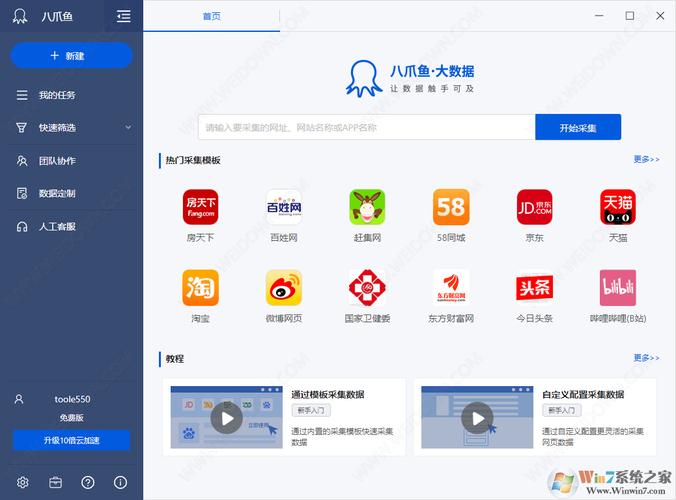The height and width of the screenshot is (500, 676).
Task: Open help via the question mark icon
Action: (88, 482)
